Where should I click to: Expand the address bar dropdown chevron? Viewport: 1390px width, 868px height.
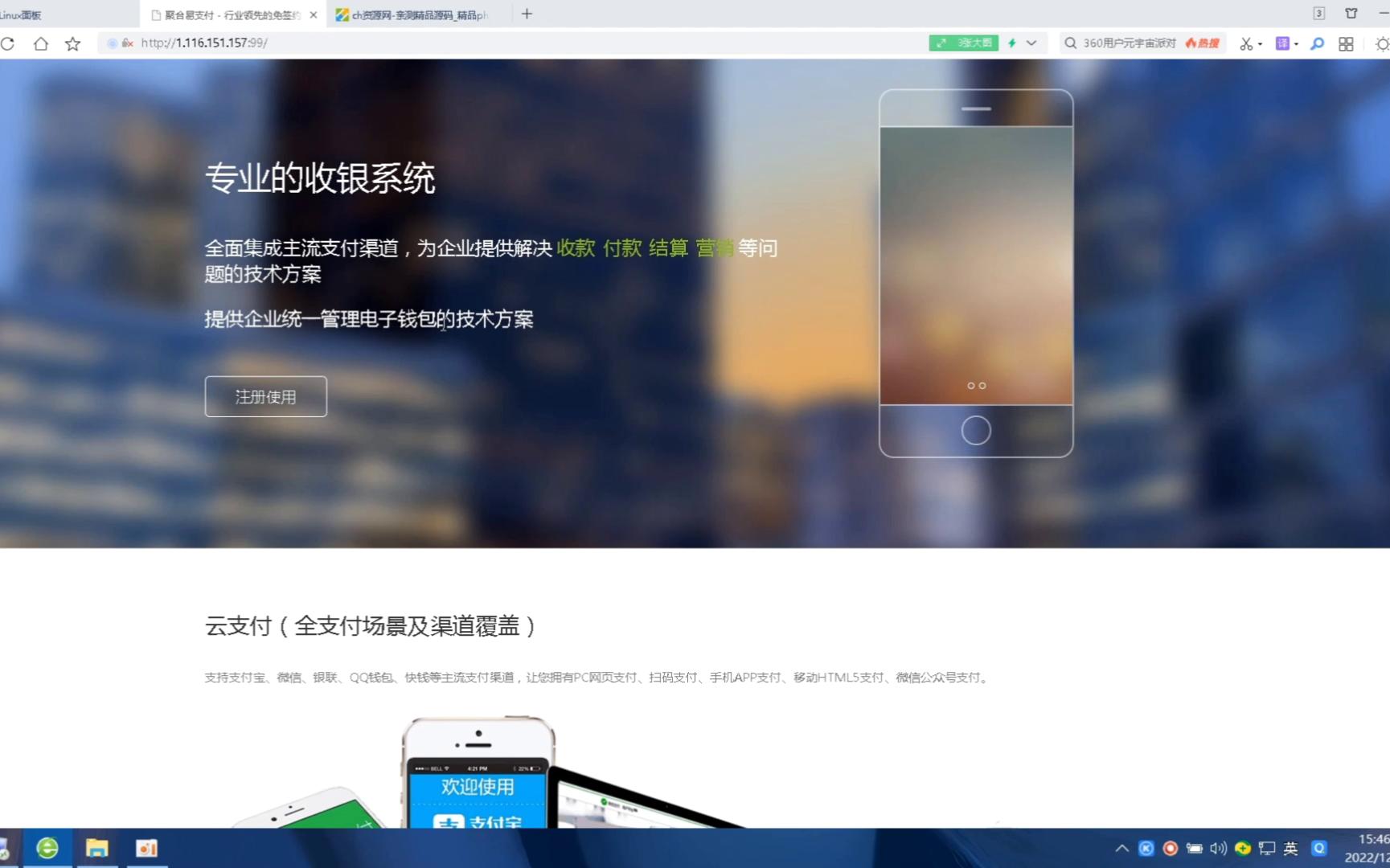1031,43
